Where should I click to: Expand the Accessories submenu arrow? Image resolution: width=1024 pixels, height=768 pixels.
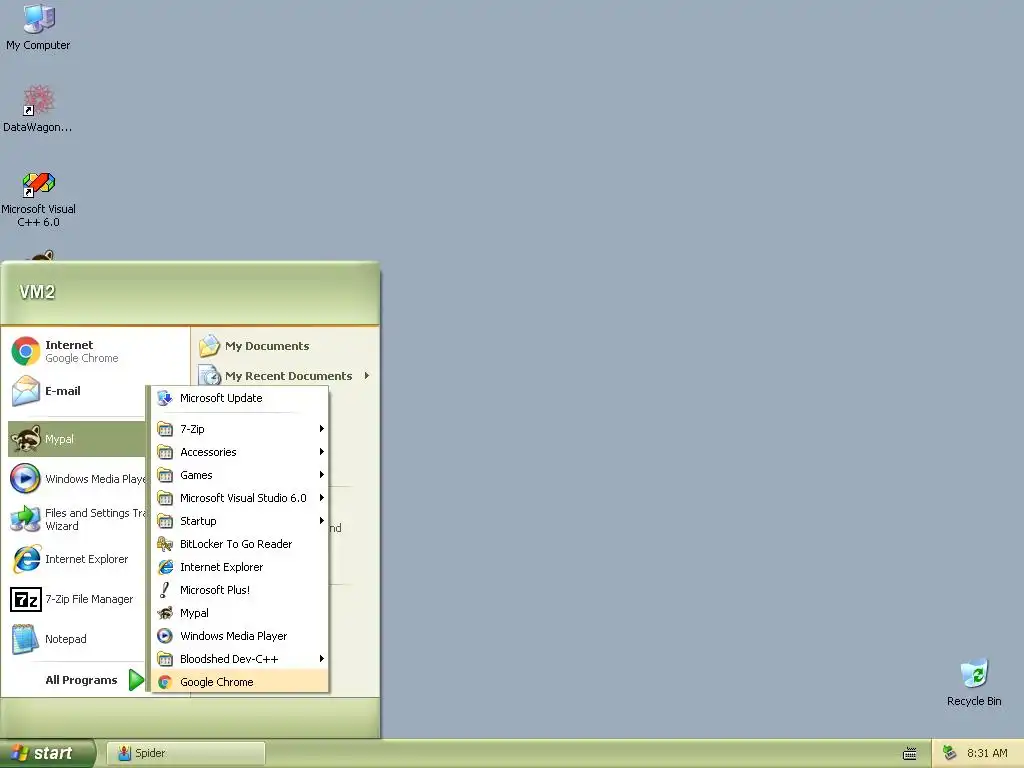[321, 452]
